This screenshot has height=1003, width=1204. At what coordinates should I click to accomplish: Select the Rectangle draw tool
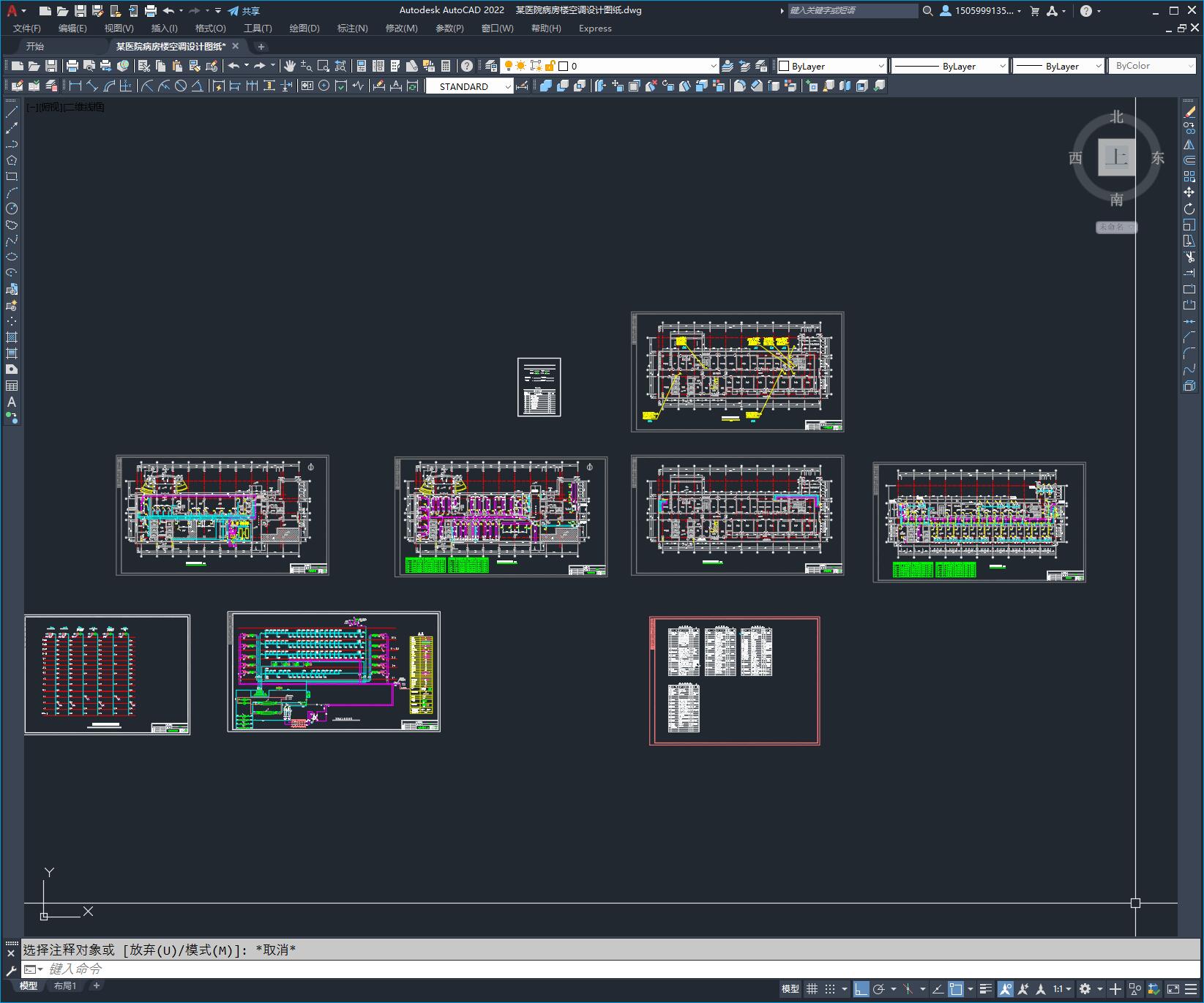[12, 176]
